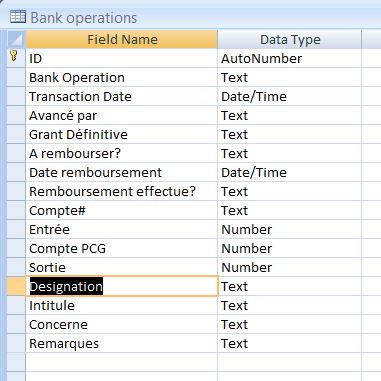Select the row selector for Bank Operation
The image size is (381, 381).
click(16, 77)
